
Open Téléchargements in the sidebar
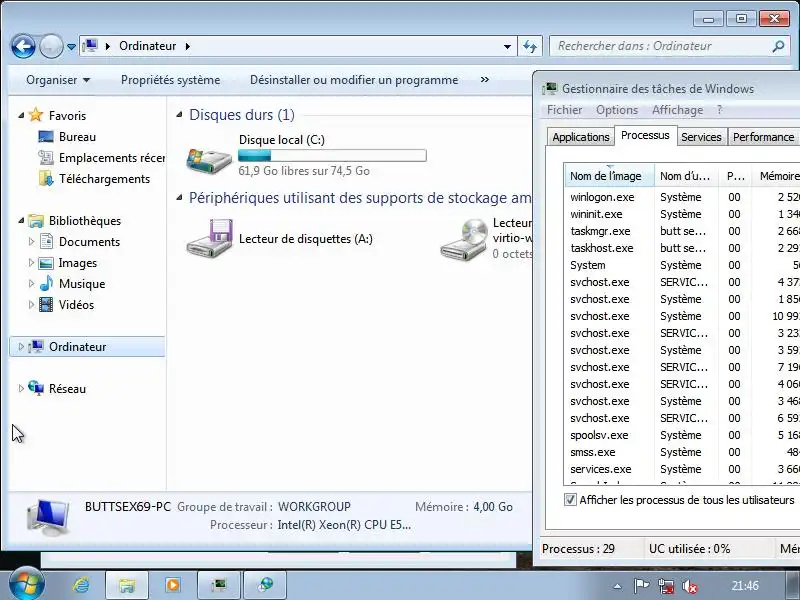94,179
